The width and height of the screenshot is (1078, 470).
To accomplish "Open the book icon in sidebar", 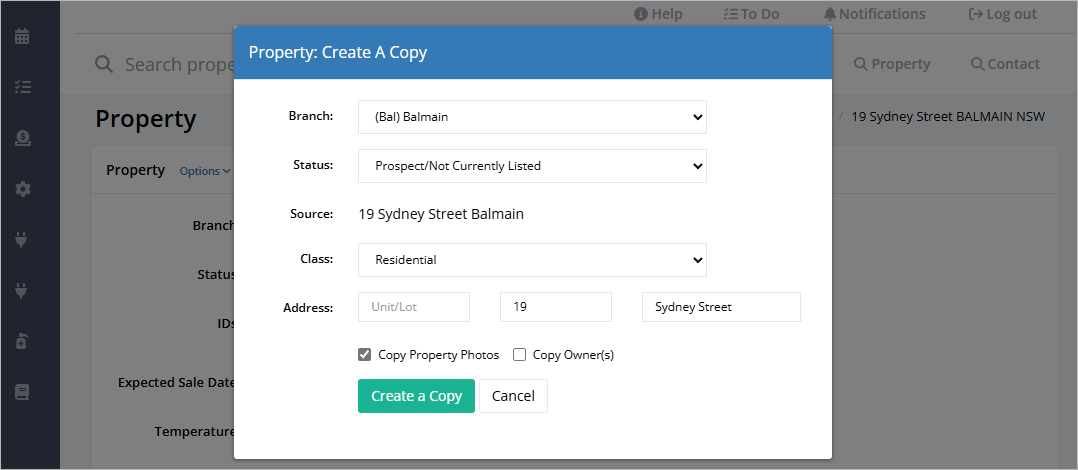I will click(22, 392).
